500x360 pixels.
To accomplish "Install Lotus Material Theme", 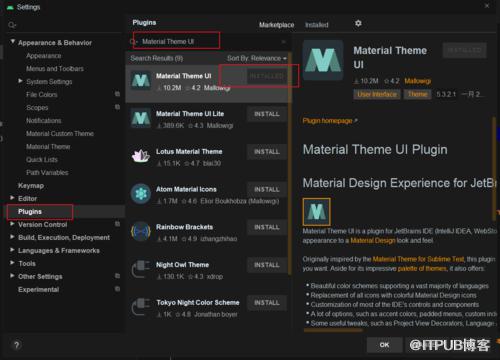I will 267,152.
